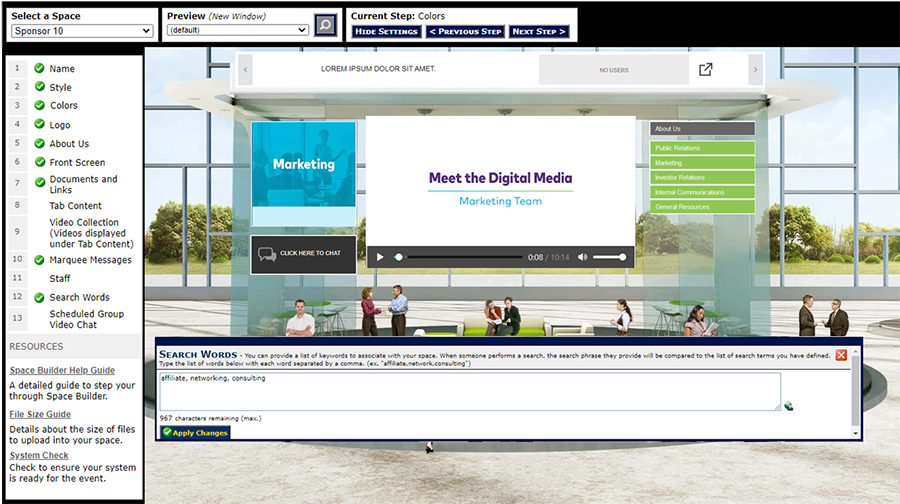Open the Tab Content step

point(76,206)
